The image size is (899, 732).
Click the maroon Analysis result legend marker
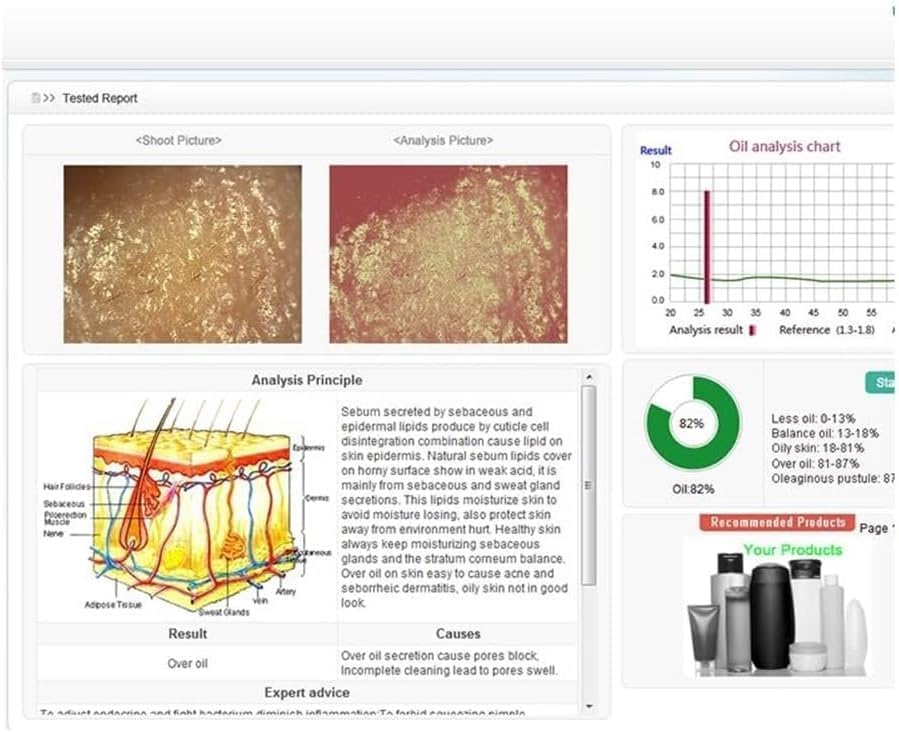[x=752, y=330]
